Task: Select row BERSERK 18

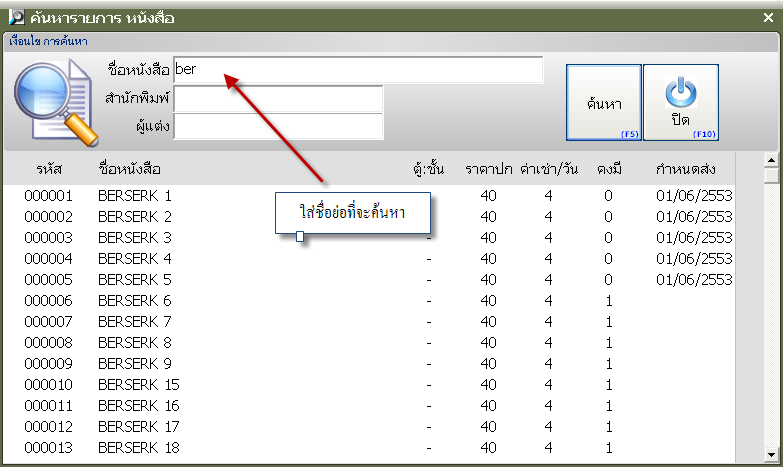Action: tap(369, 448)
